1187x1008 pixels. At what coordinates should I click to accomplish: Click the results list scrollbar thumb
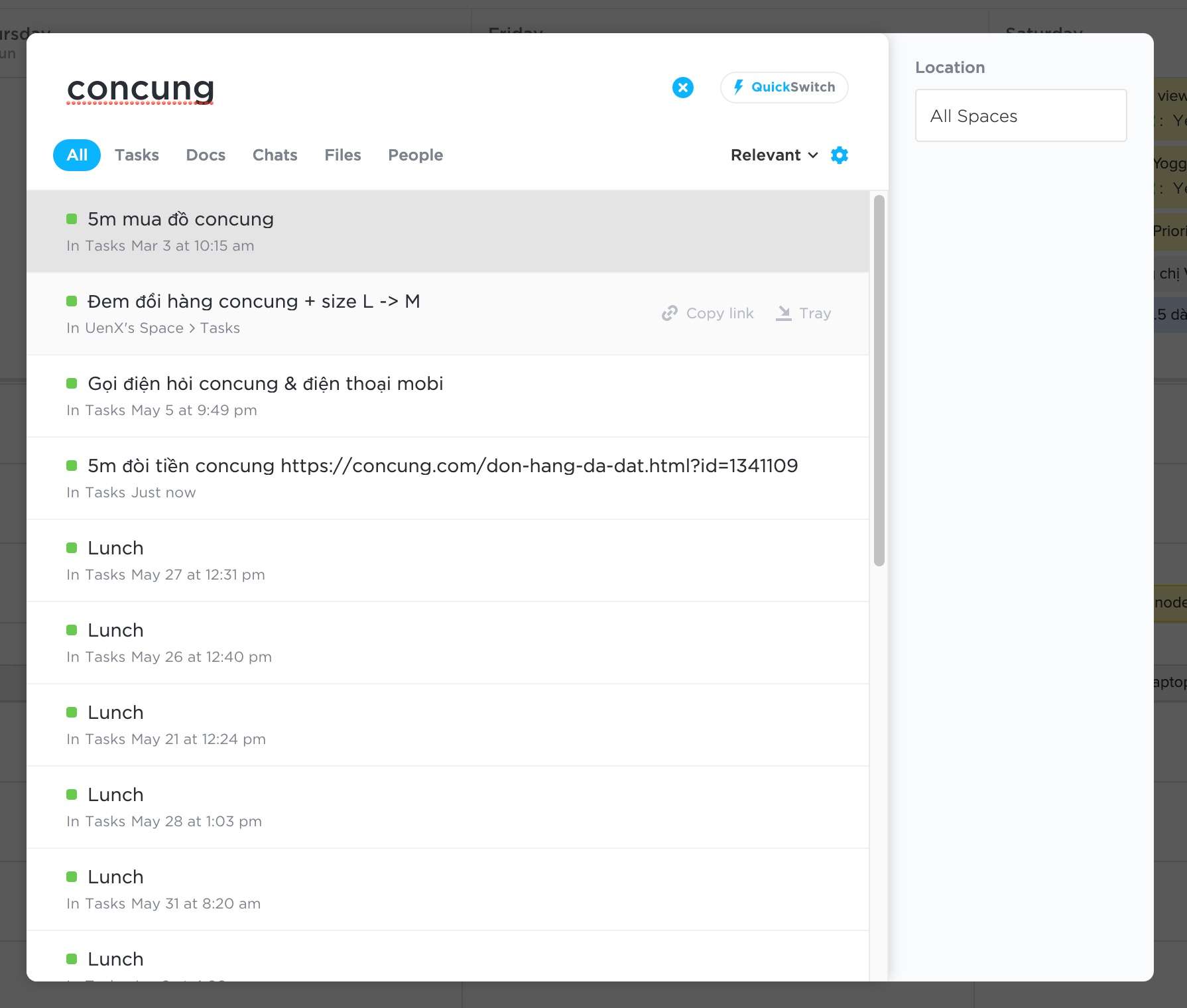(879, 381)
